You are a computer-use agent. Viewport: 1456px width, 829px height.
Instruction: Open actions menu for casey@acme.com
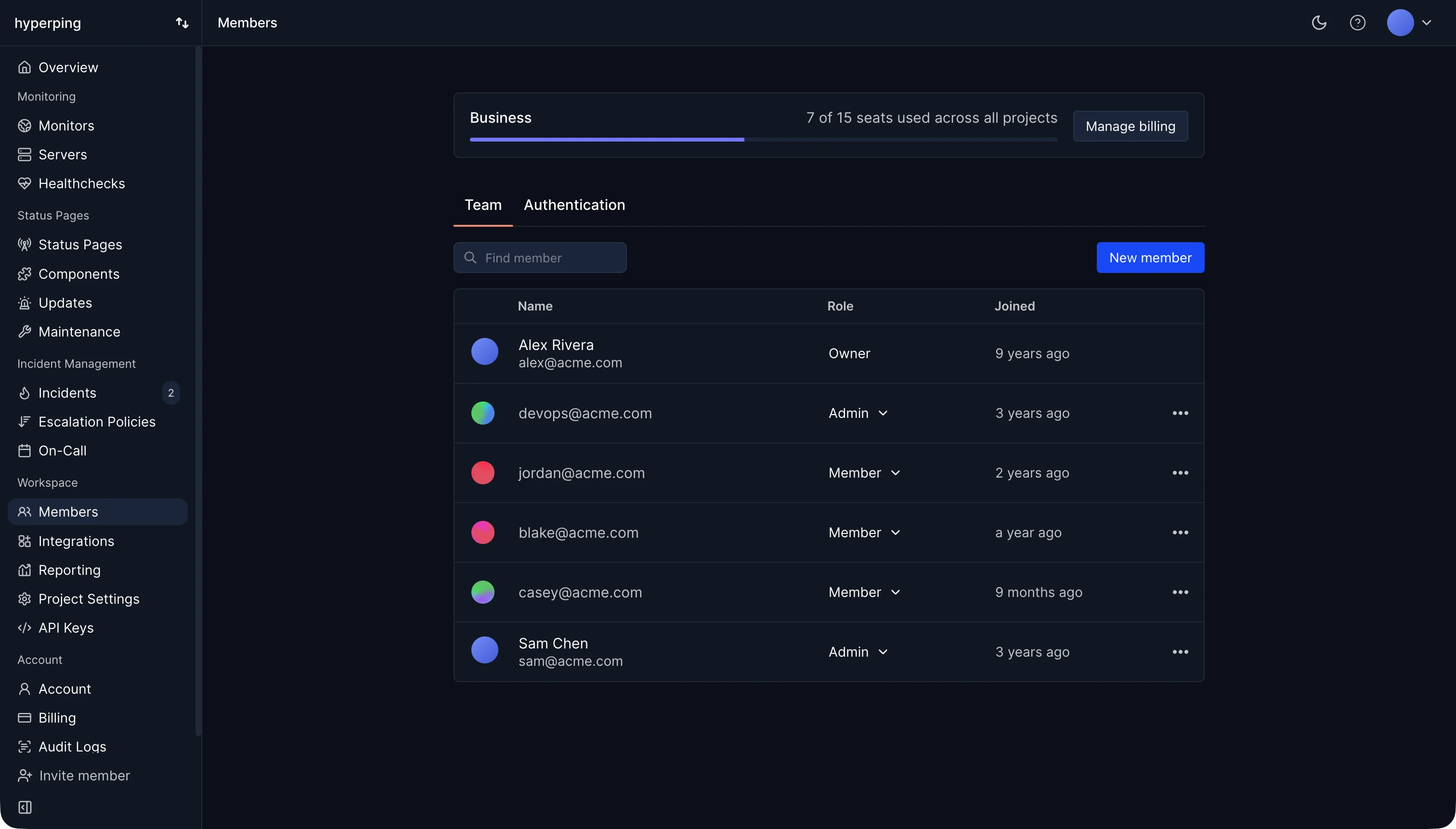pyautogui.click(x=1180, y=592)
